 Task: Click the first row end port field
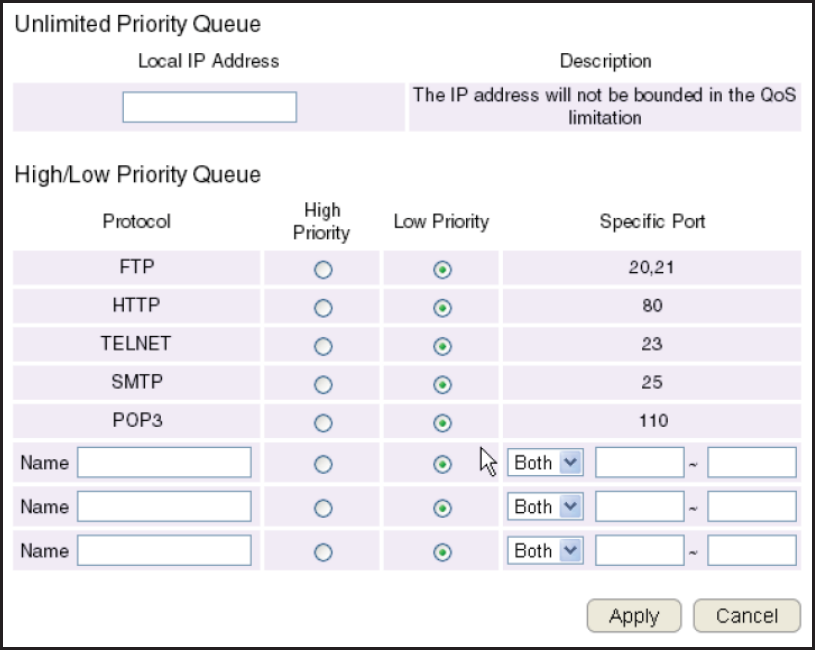tap(752, 462)
